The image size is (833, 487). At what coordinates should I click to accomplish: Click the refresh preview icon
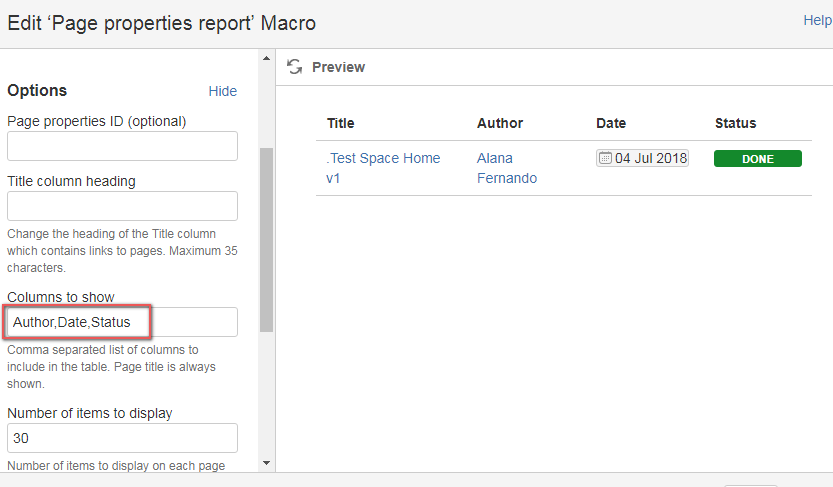coord(294,67)
